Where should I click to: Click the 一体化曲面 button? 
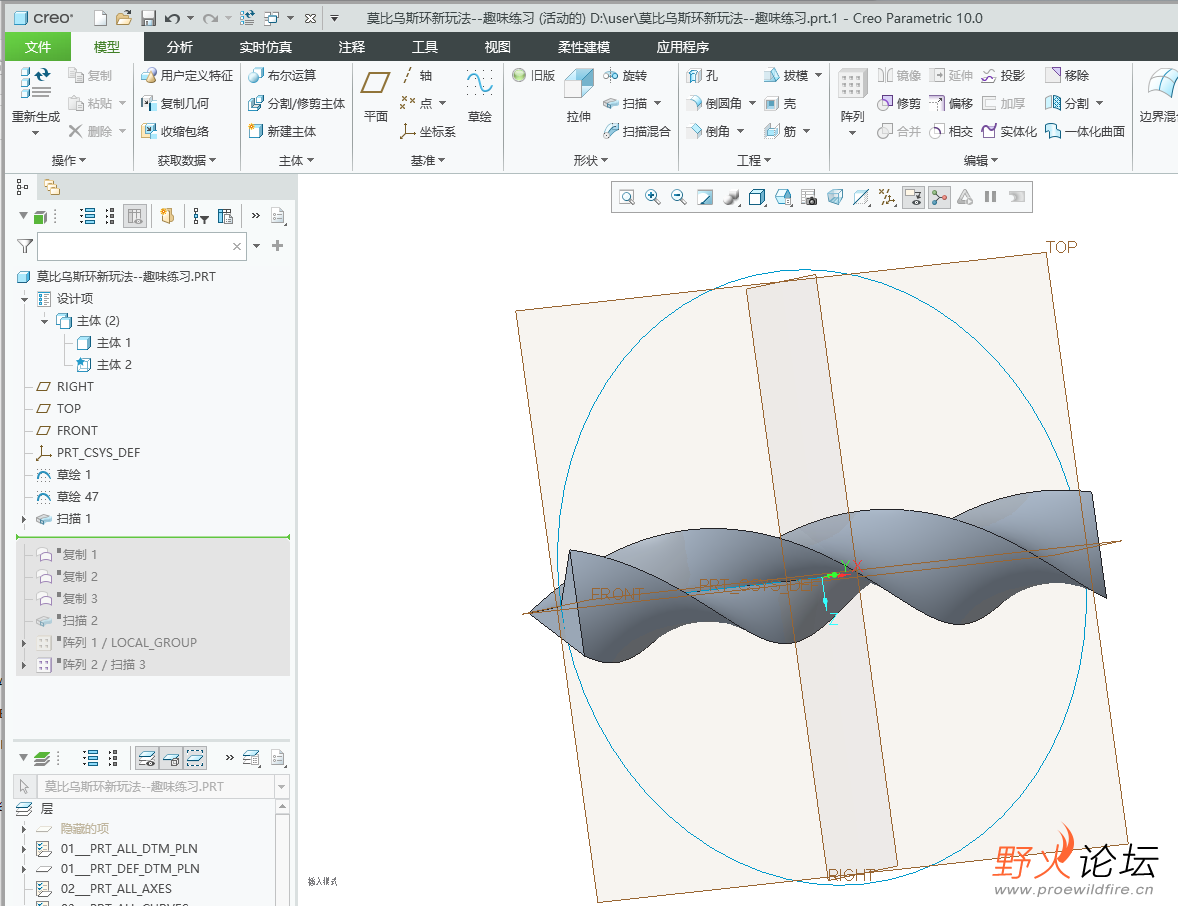(1085, 131)
